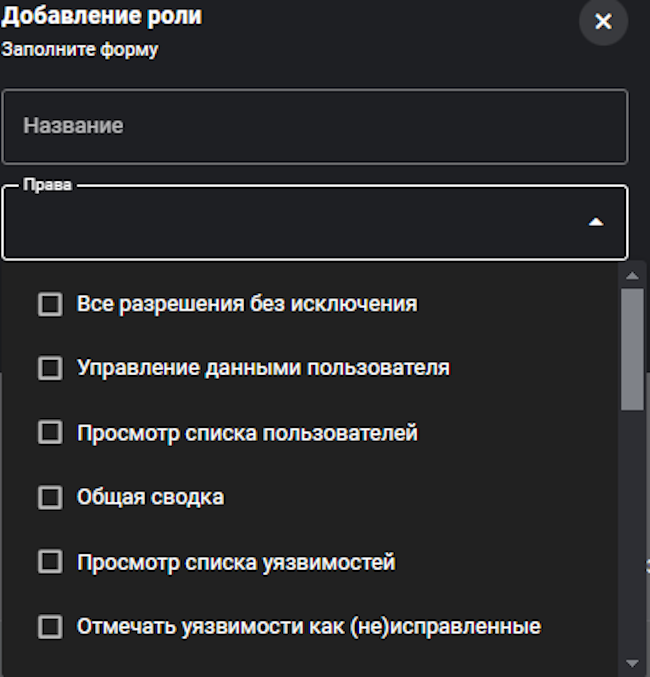Choose the Управление данными пользователя option text

click(263, 368)
